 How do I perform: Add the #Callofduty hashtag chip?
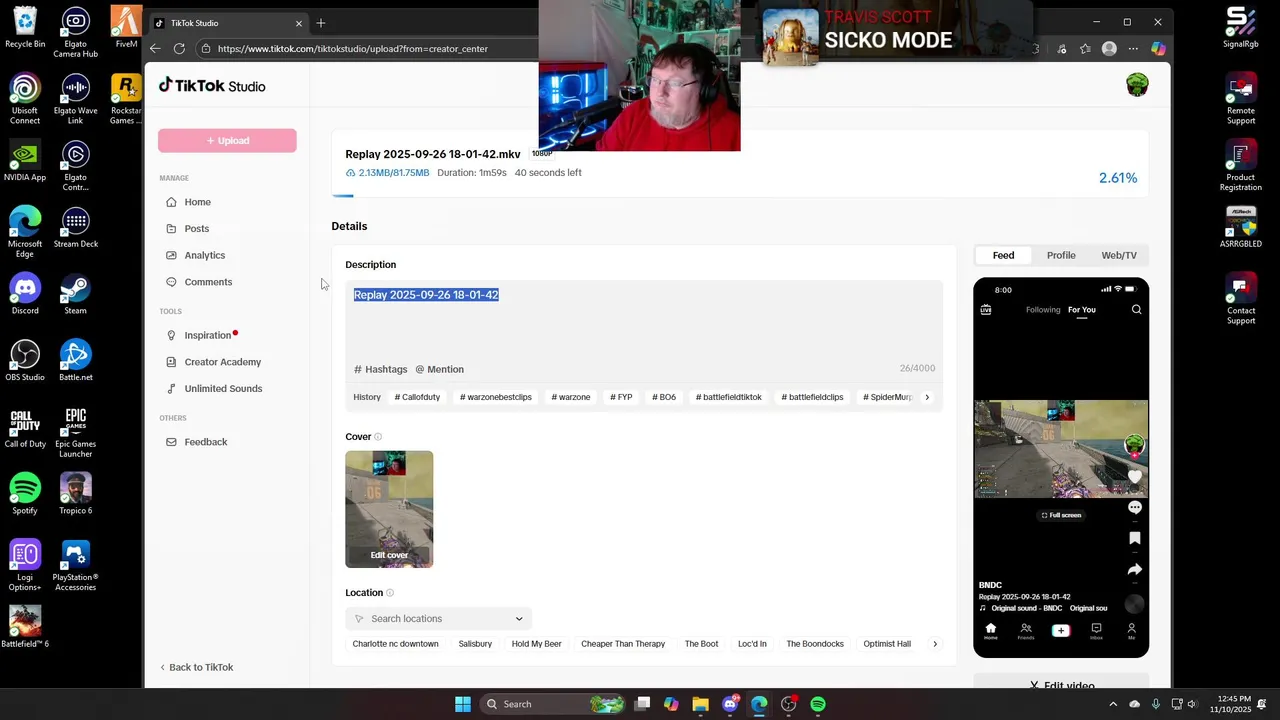pyautogui.click(x=417, y=397)
